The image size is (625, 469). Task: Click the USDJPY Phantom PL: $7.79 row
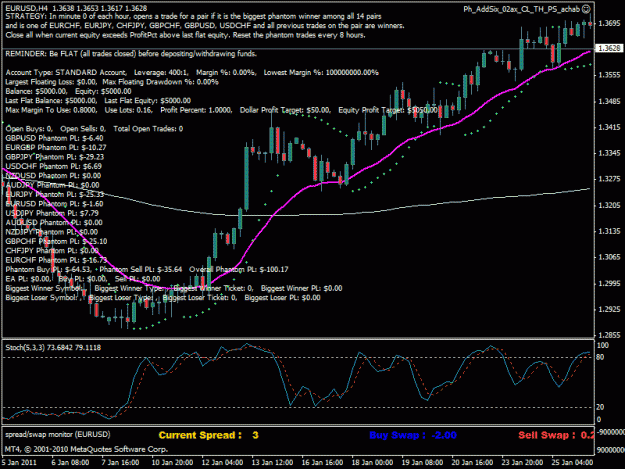tap(52, 213)
